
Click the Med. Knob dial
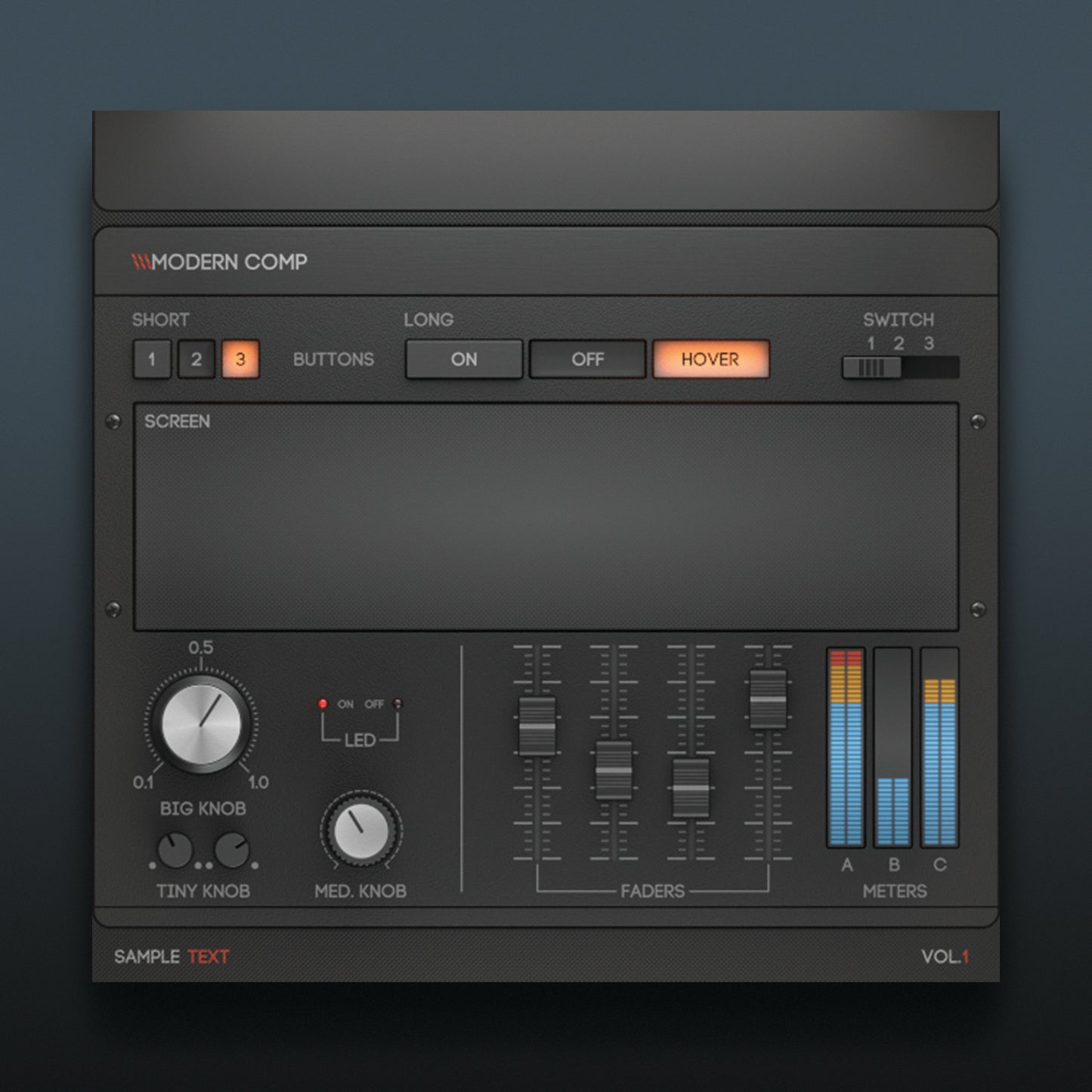pyautogui.click(x=361, y=830)
